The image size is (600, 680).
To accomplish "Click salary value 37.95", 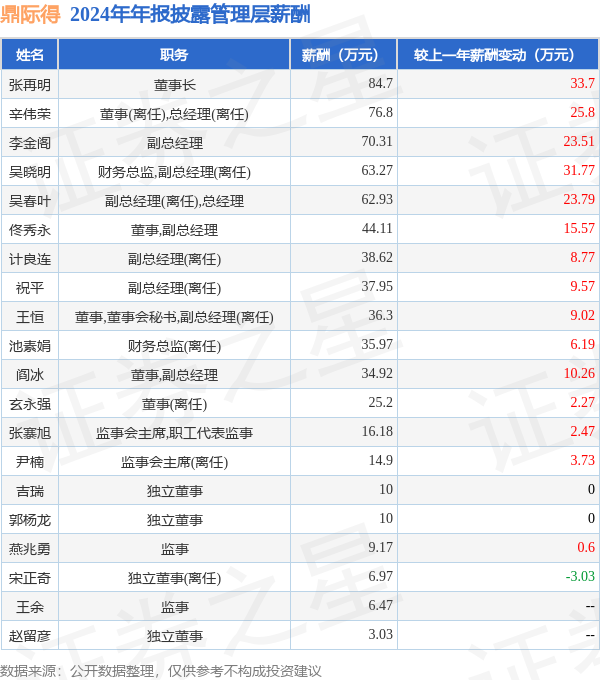I will click(377, 287).
